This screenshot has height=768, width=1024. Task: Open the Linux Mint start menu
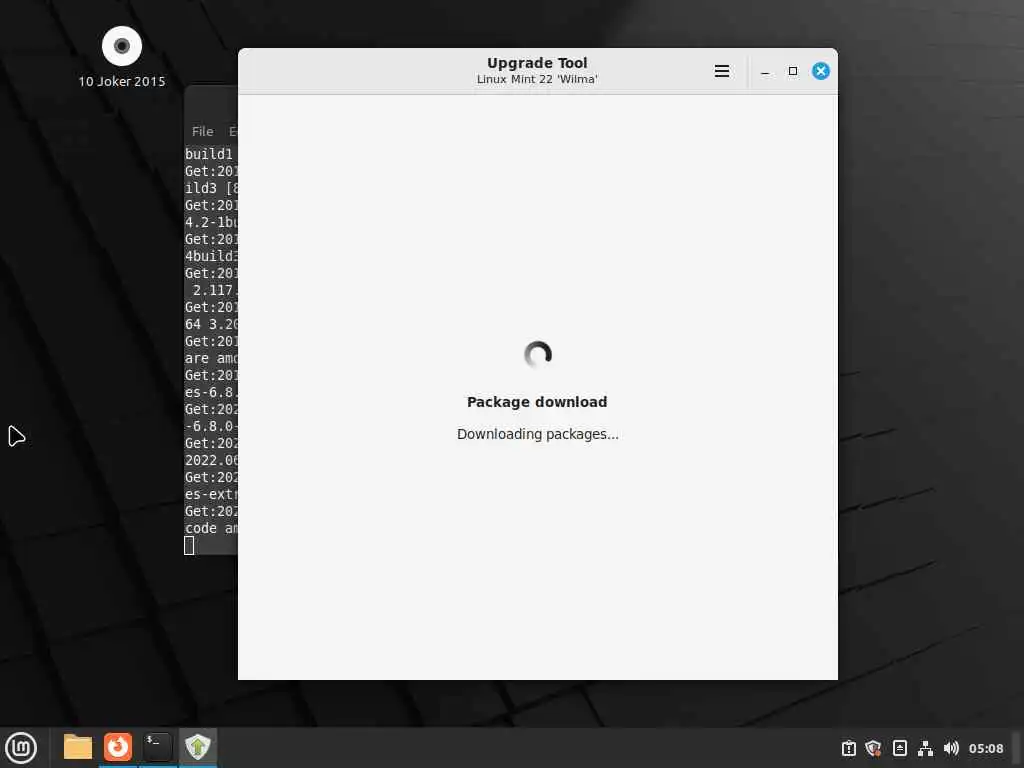pos(22,748)
